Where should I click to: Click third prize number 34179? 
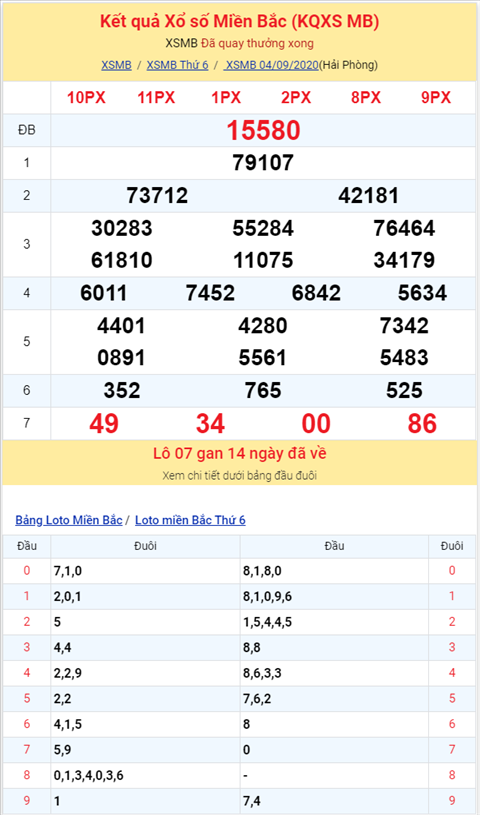(x=404, y=260)
